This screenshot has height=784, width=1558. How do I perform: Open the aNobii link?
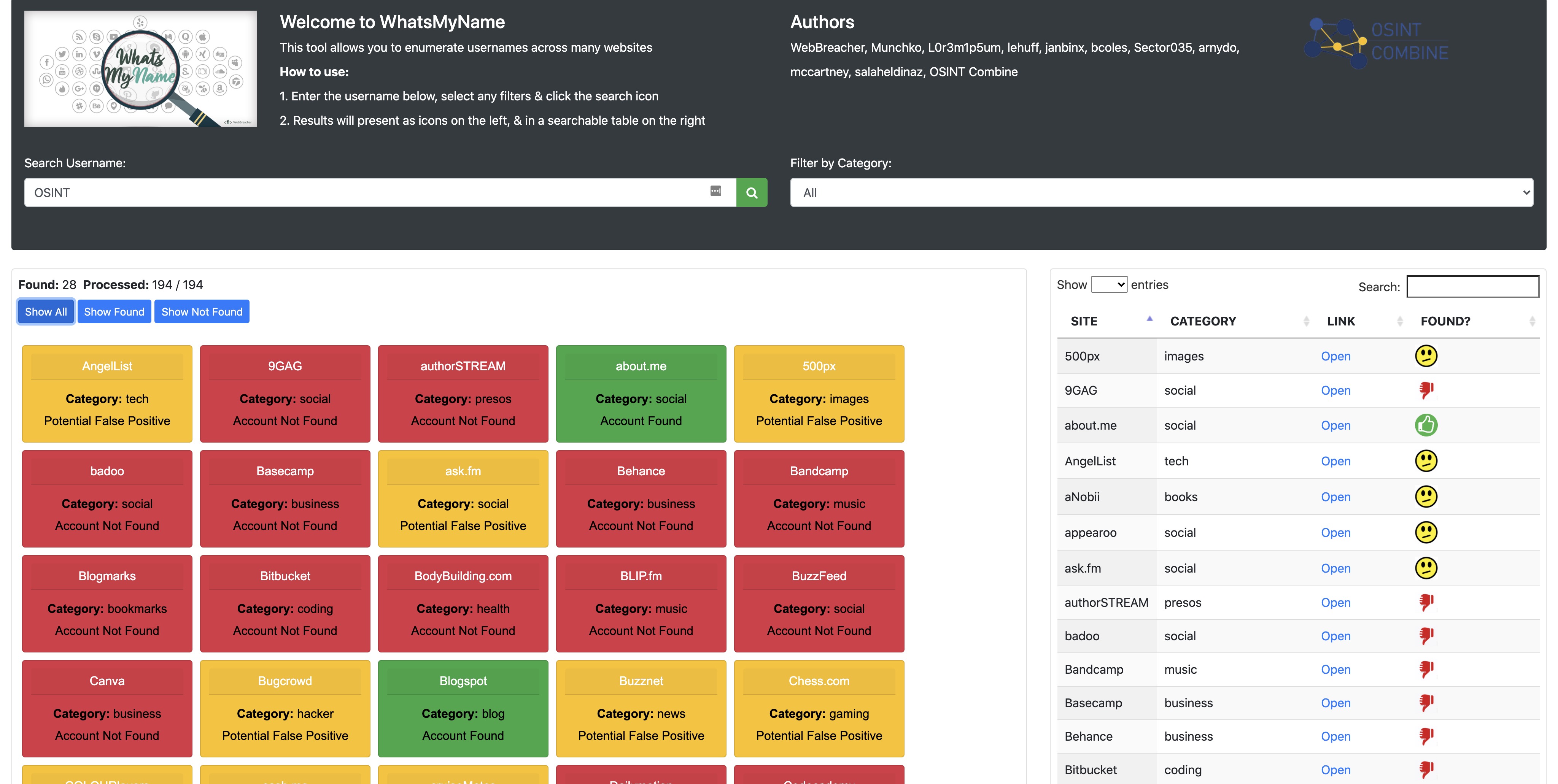1335,497
